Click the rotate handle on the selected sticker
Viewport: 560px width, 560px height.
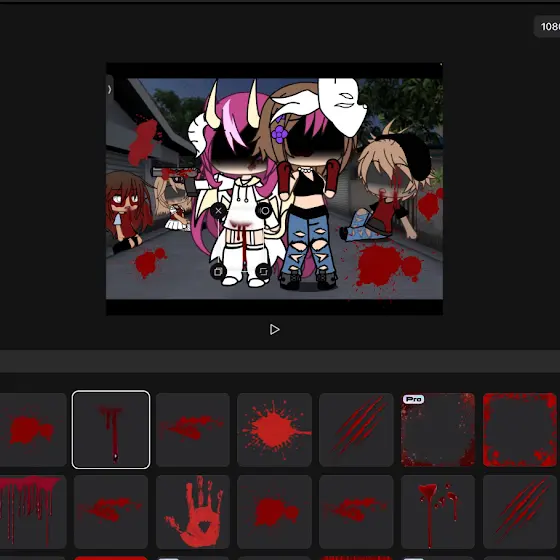[x=264, y=211]
